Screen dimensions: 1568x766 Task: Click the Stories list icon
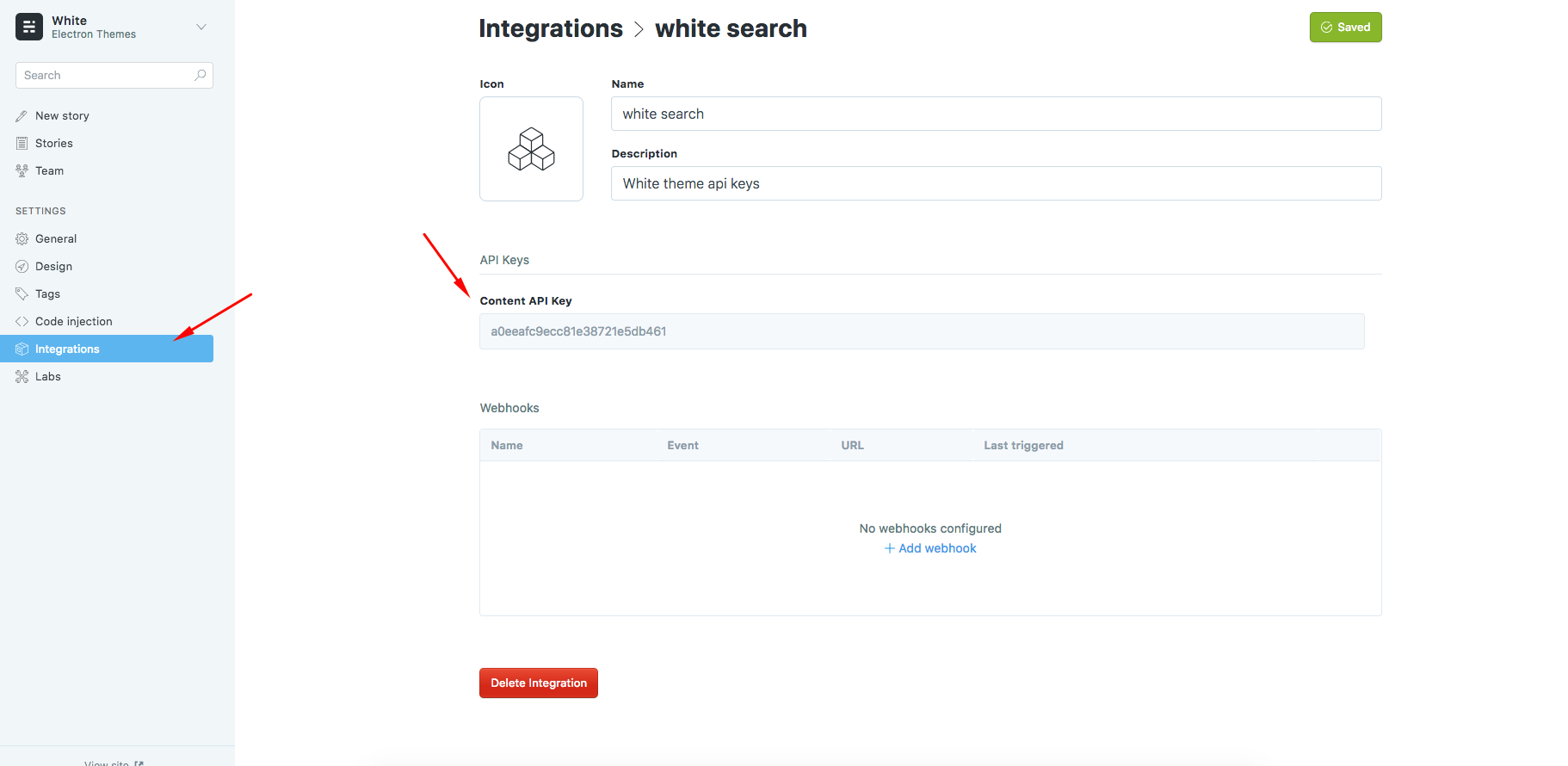tap(22, 144)
